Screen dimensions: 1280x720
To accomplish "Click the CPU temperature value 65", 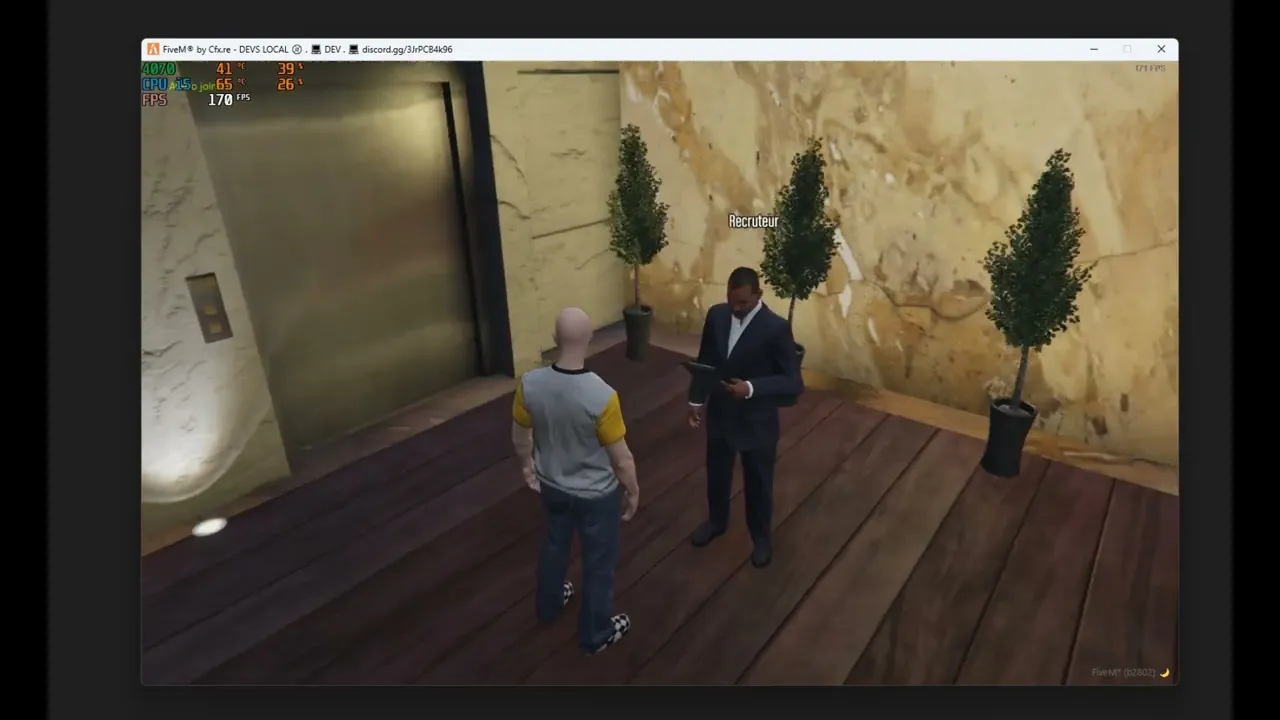I will pyautogui.click(x=224, y=85).
